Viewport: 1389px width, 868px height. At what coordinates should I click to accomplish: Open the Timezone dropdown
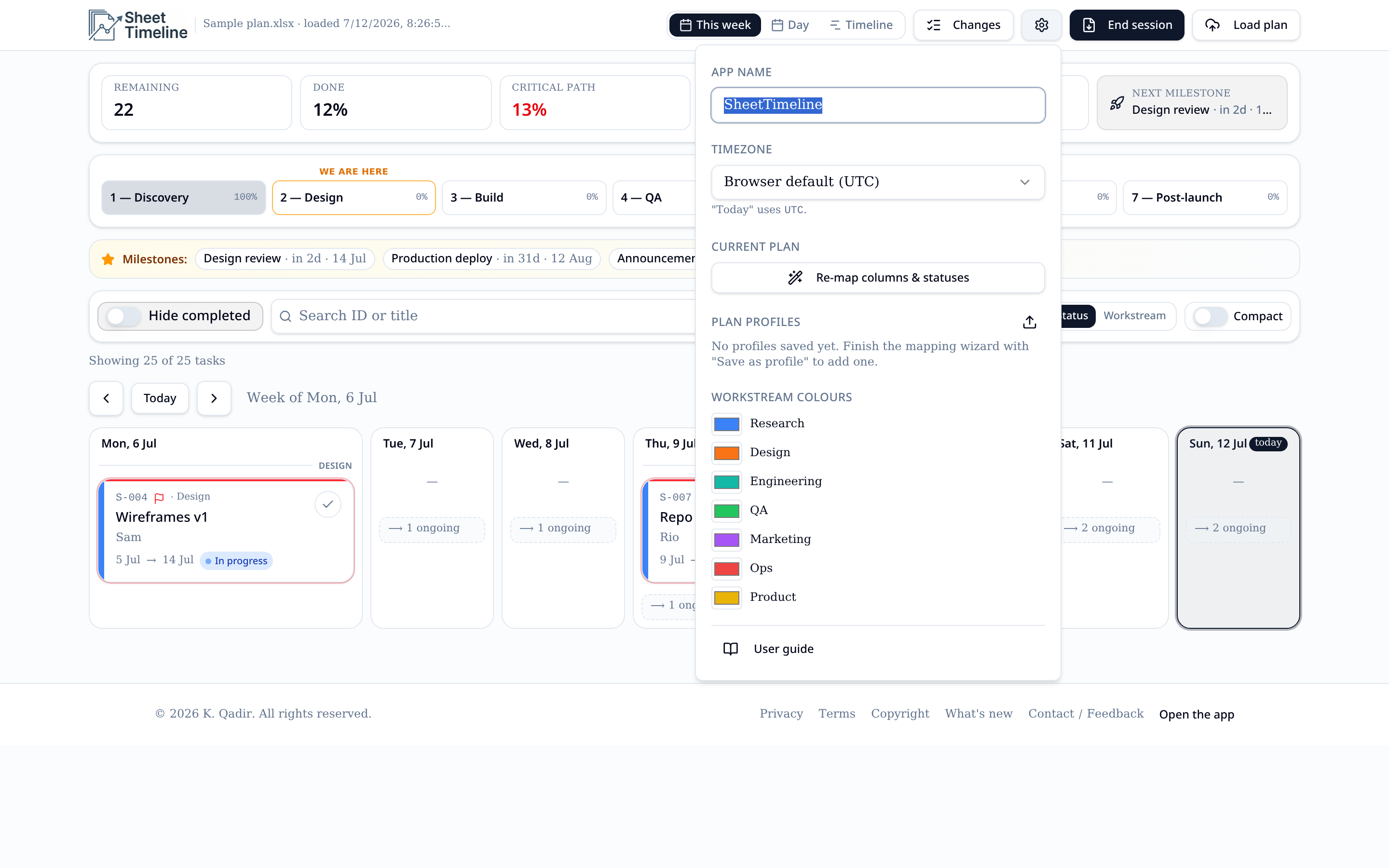pyautogui.click(x=878, y=182)
